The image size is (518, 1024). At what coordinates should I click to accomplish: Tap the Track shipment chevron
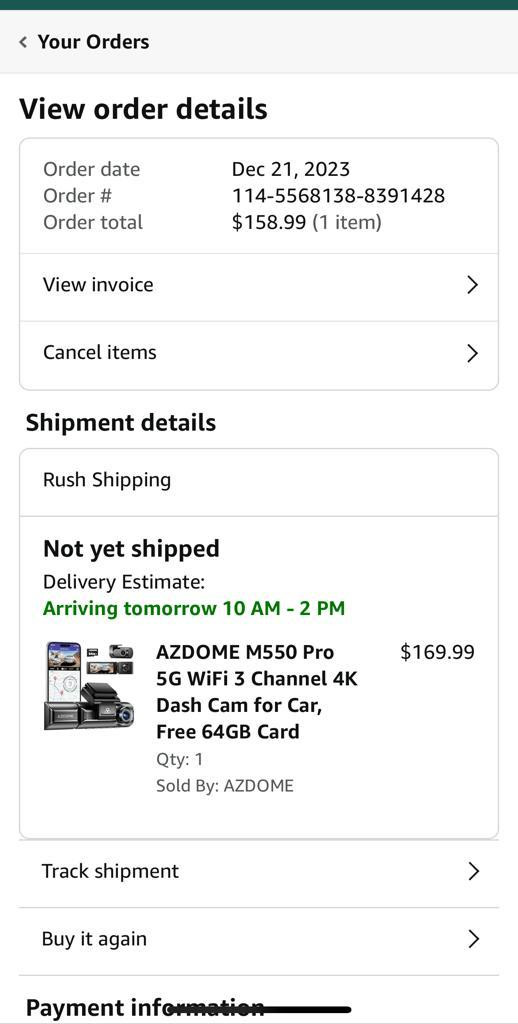(474, 872)
